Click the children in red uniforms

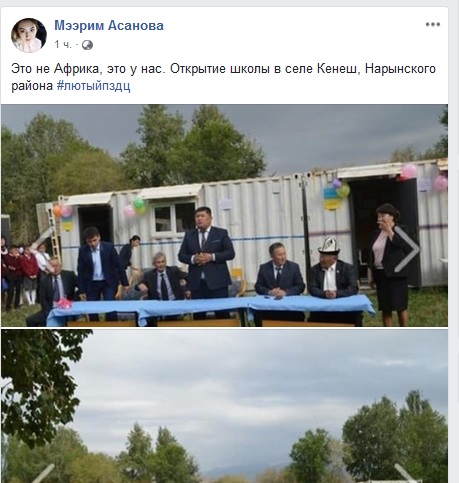click(x=23, y=273)
